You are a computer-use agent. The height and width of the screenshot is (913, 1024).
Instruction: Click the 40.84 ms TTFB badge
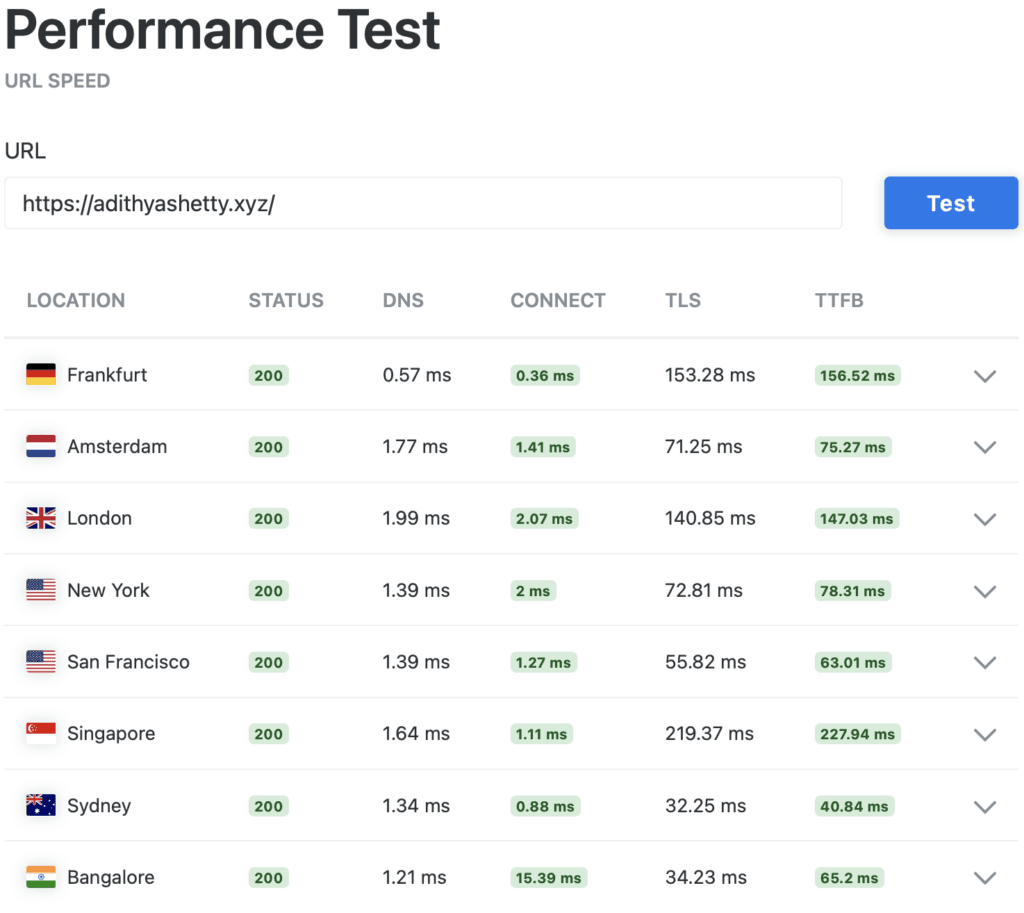point(854,806)
